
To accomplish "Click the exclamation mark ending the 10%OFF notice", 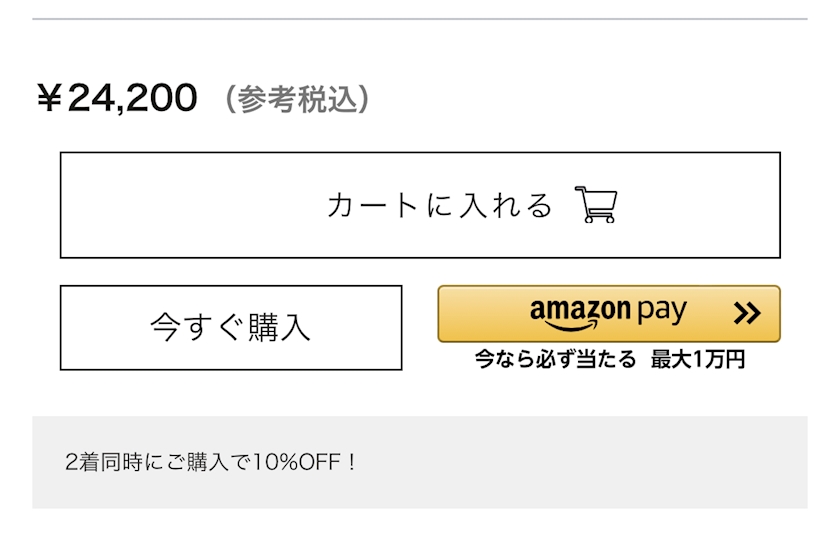I will pyautogui.click(x=350, y=463).
